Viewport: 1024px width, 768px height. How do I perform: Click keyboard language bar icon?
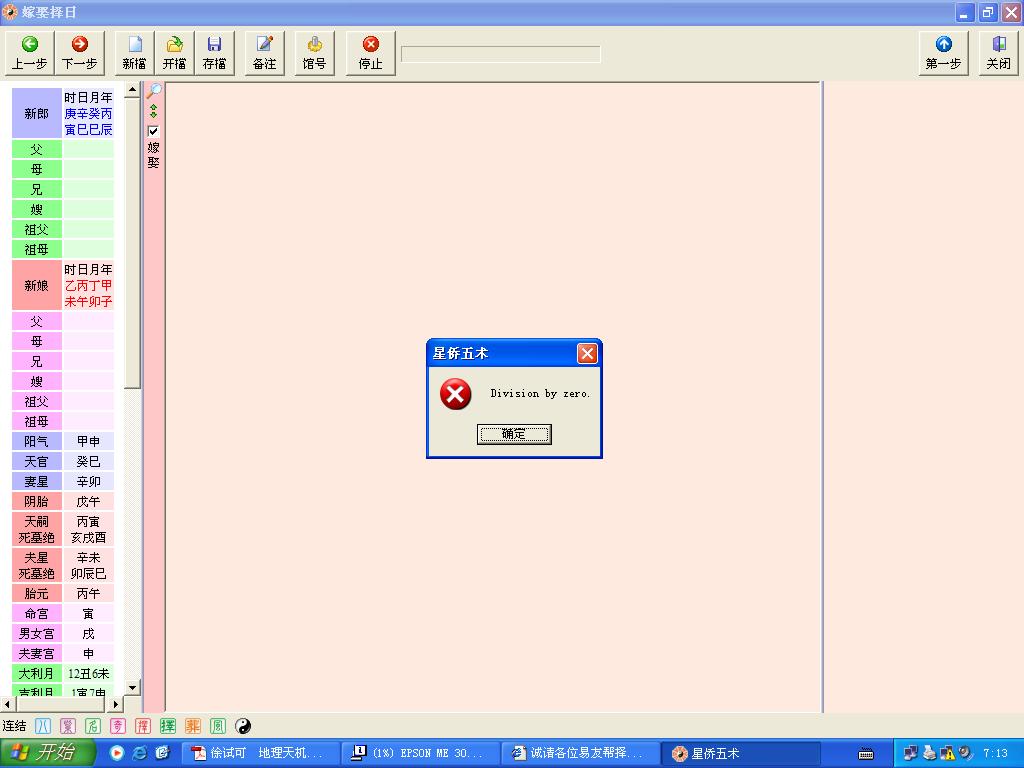[866, 754]
